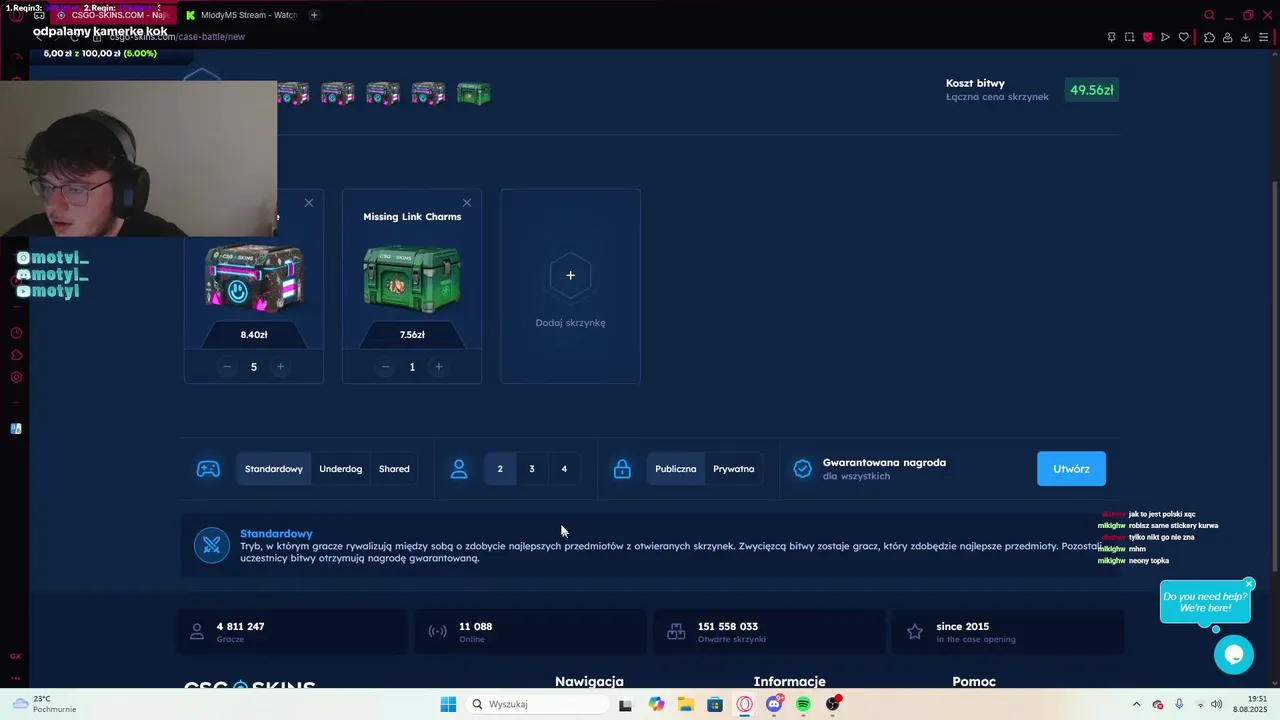Click the browser search magnifier icon
This screenshot has width=1280, height=720.
1209,15
